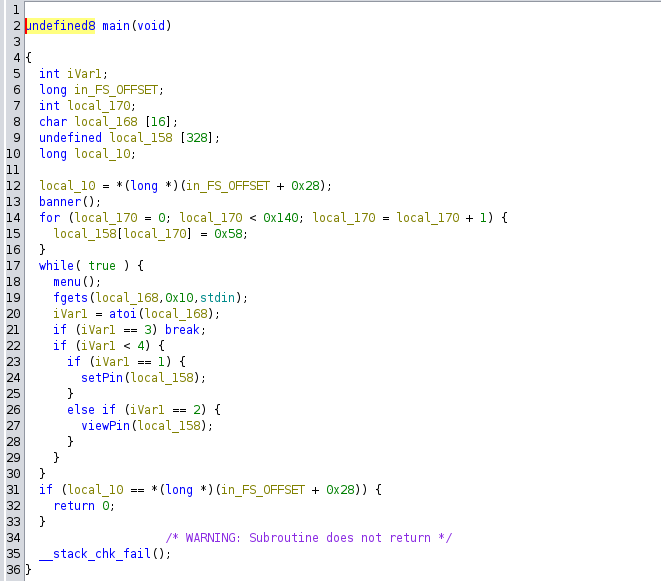This screenshot has width=661, height=581.
Task: Select 'local_170' in the int declaration on line 7
Action: click(x=99, y=105)
